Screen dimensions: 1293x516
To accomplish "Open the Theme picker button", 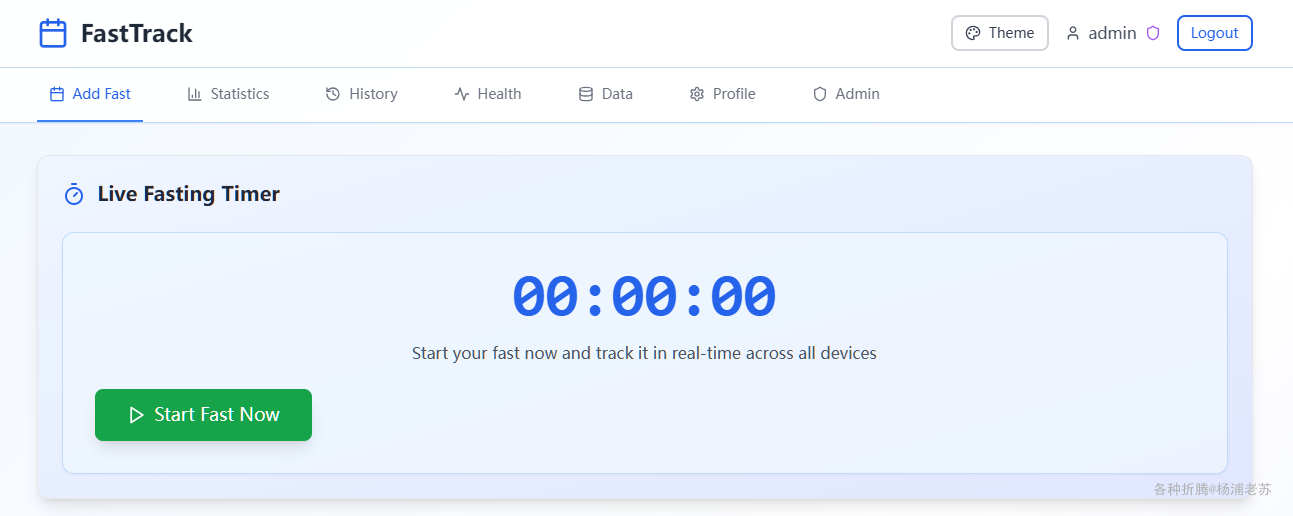I will 1000,33.
